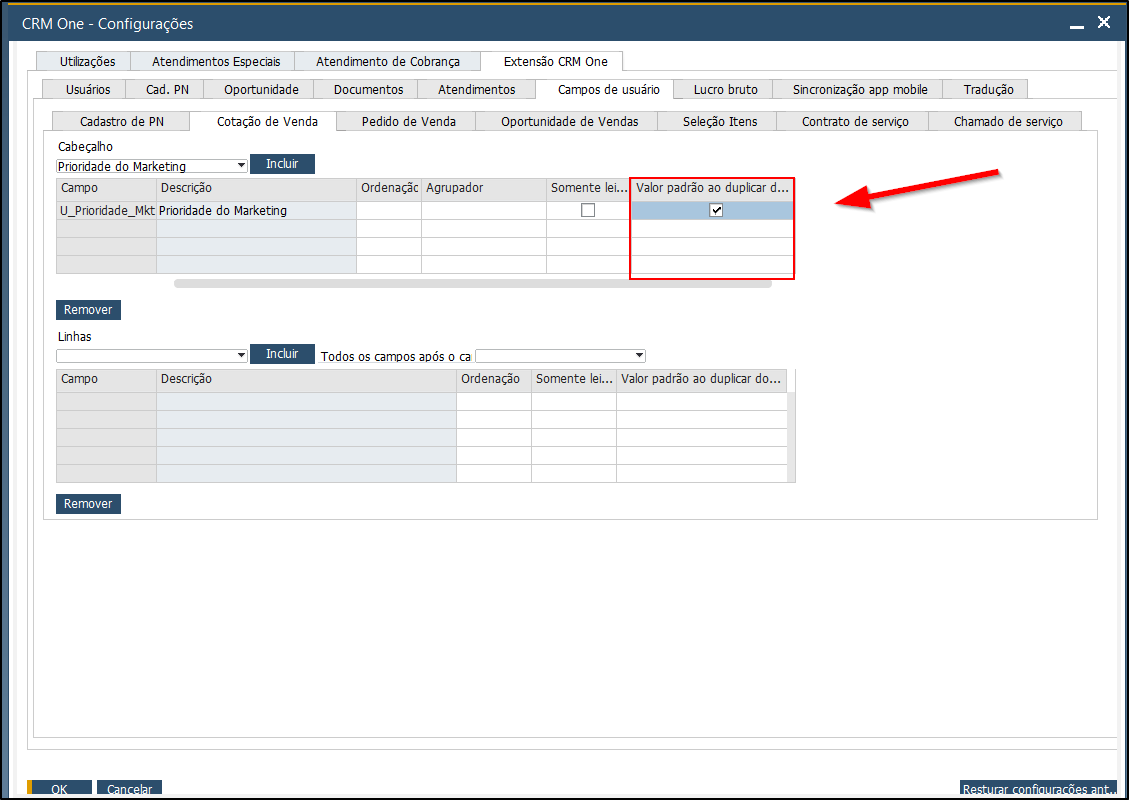Open the Cadastro de PN tab
The width and height of the screenshot is (1129, 800).
[122, 121]
